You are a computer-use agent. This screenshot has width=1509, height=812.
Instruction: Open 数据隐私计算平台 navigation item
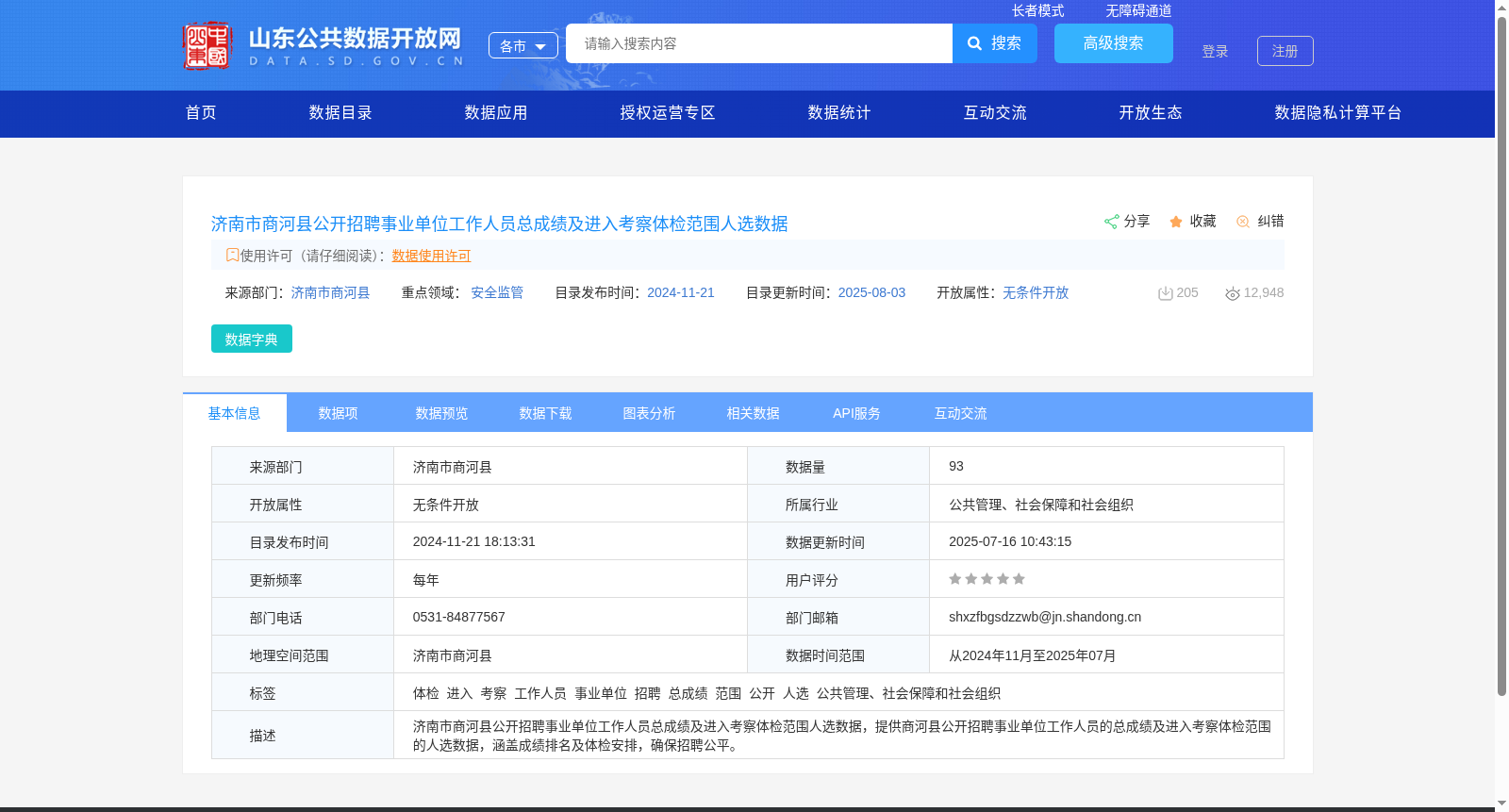1338,113
